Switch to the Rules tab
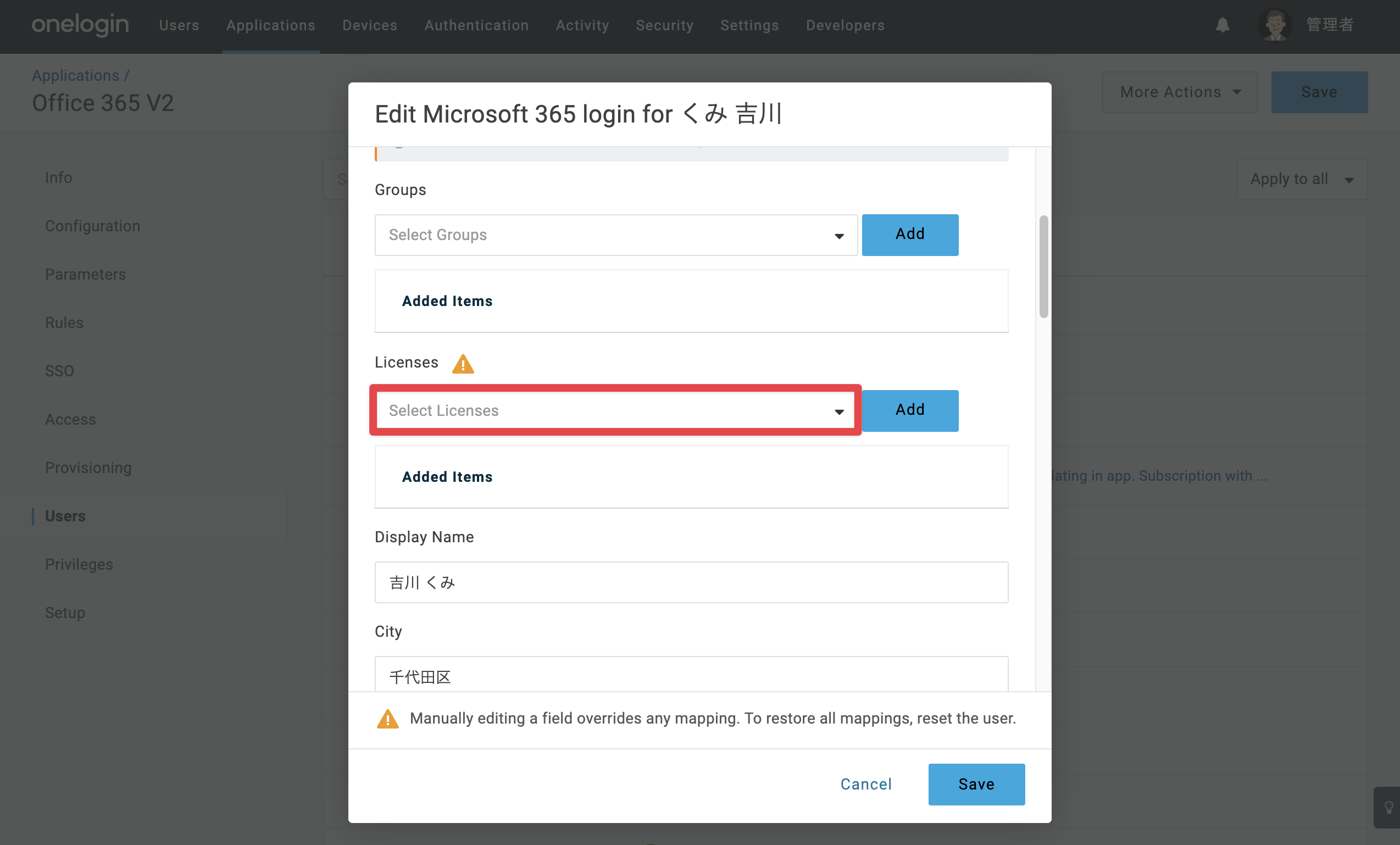Image resolution: width=1400 pixels, height=845 pixels. click(x=64, y=323)
